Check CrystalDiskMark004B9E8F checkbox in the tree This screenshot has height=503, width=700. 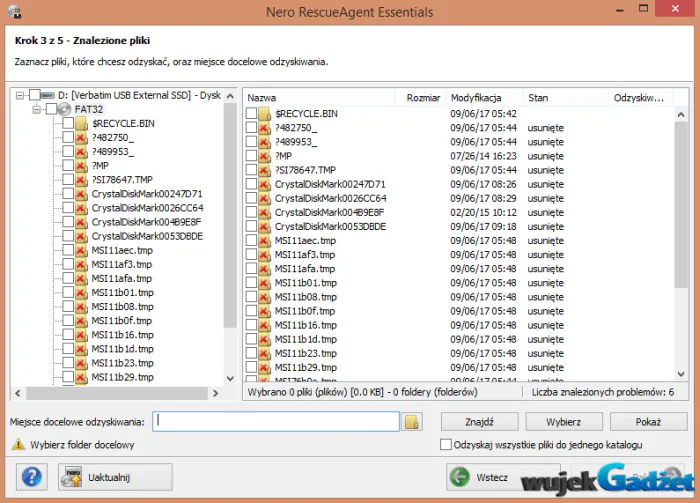[68, 221]
